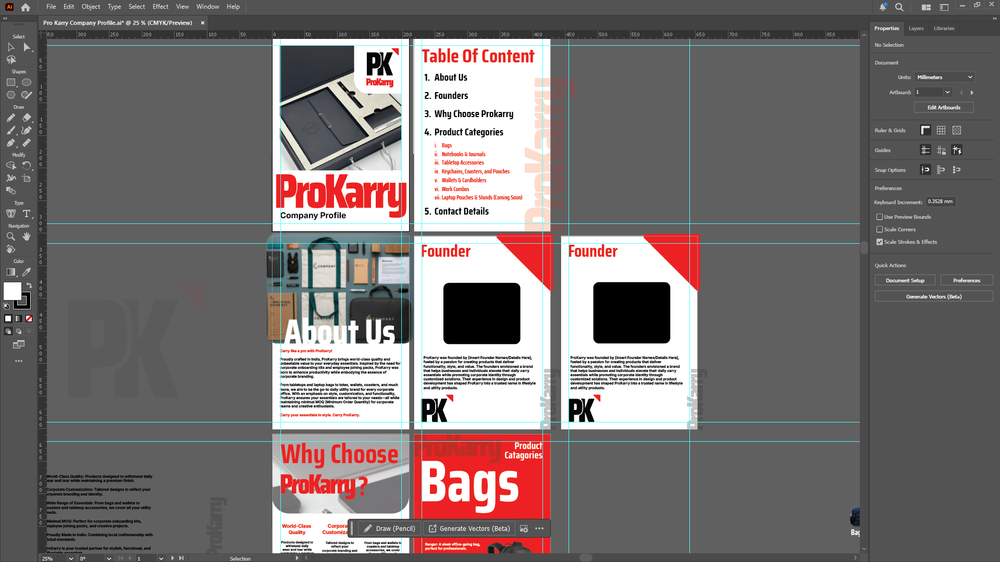Apply None with the red slash swatch
This screenshot has height=562, width=1000.
[x=29, y=318]
